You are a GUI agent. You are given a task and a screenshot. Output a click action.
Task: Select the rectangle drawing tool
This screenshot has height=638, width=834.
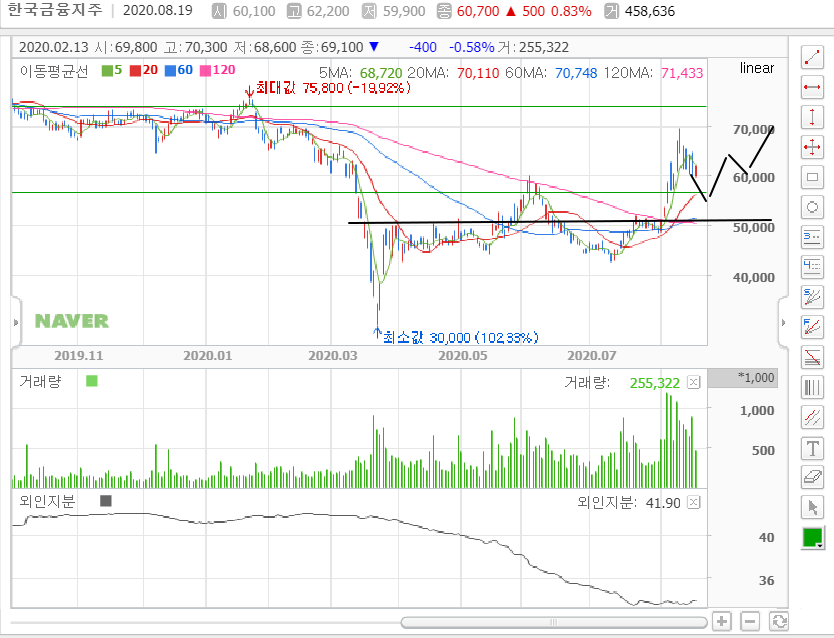[x=812, y=177]
